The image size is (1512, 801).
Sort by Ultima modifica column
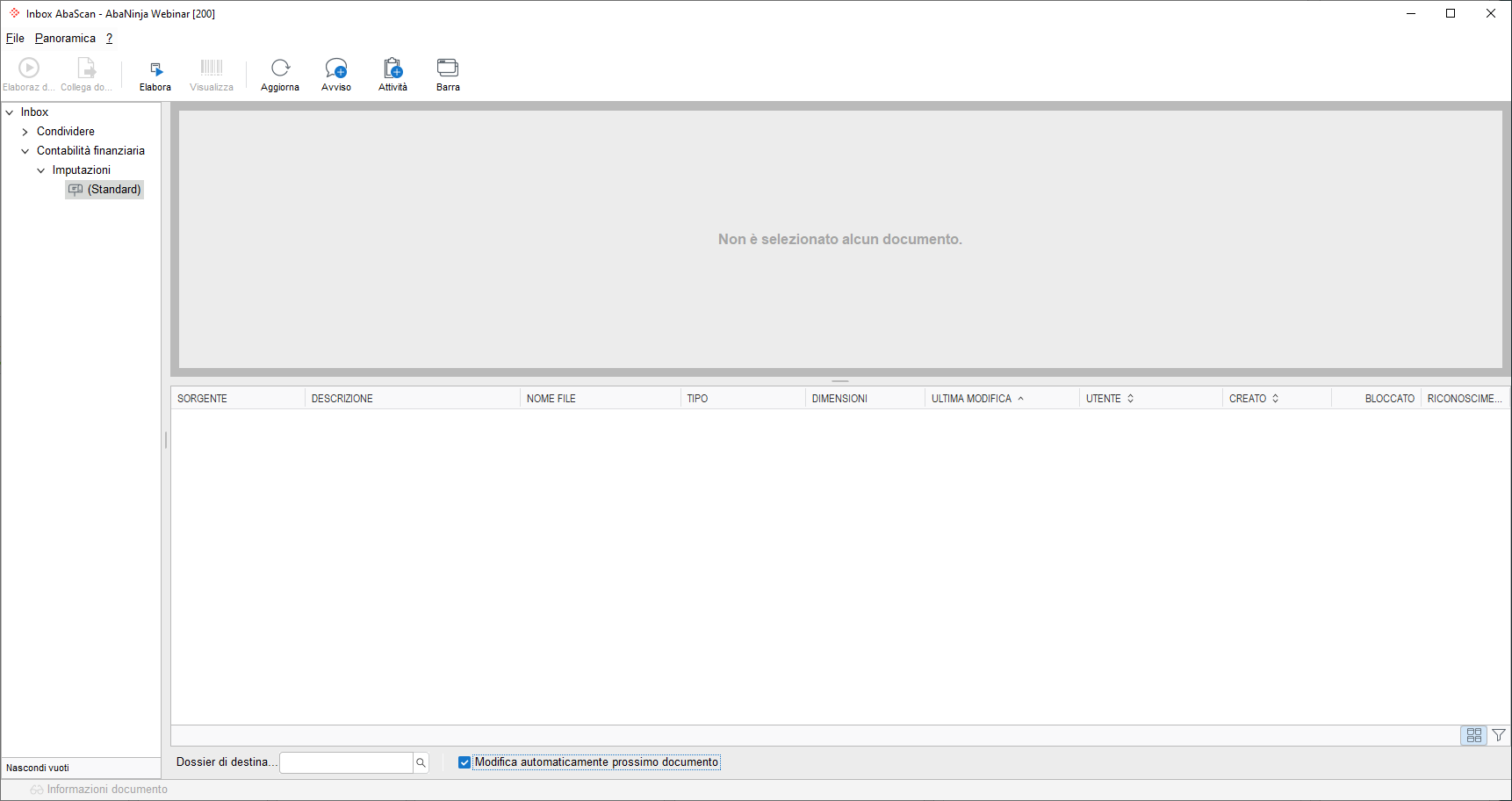tap(971, 399)
